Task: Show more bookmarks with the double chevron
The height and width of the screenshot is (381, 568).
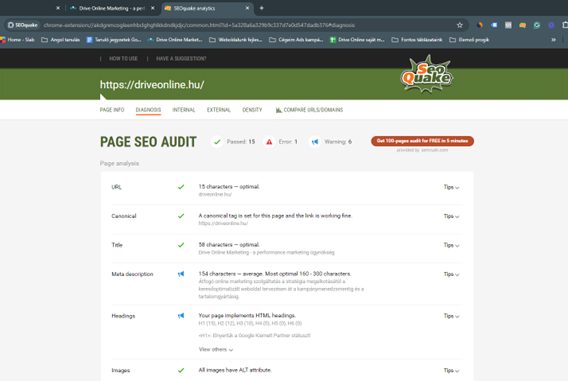Action: pos(554,40)
